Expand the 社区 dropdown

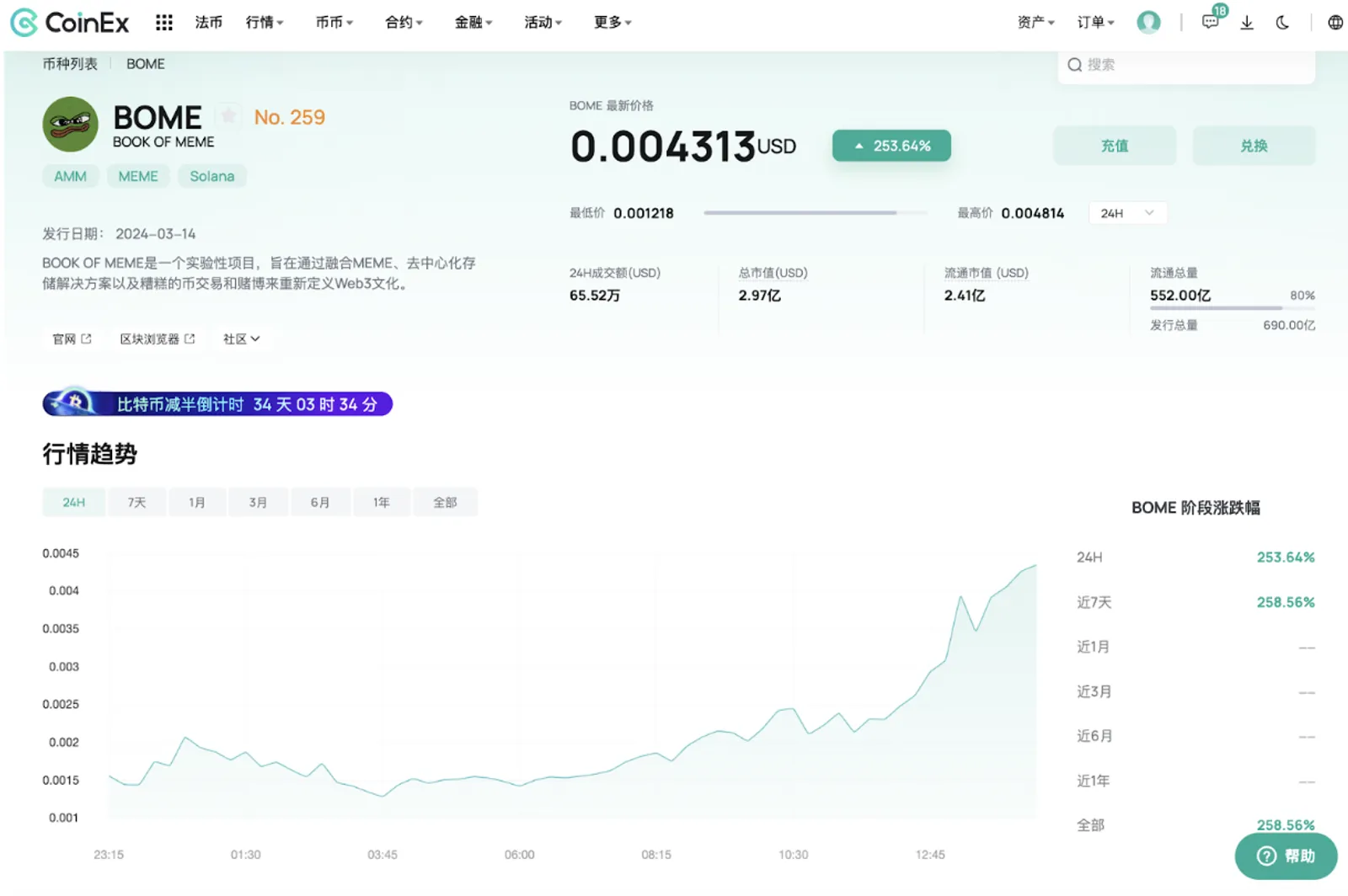click(x=242, y=339)
